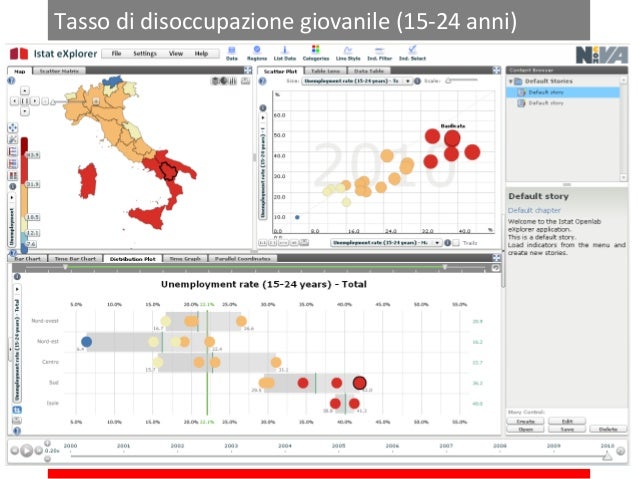Screen dimensions: 638x479
Task: Open the Ind. Filter toolbar icon
Action: pyautogui.click(x=379, y=53)
